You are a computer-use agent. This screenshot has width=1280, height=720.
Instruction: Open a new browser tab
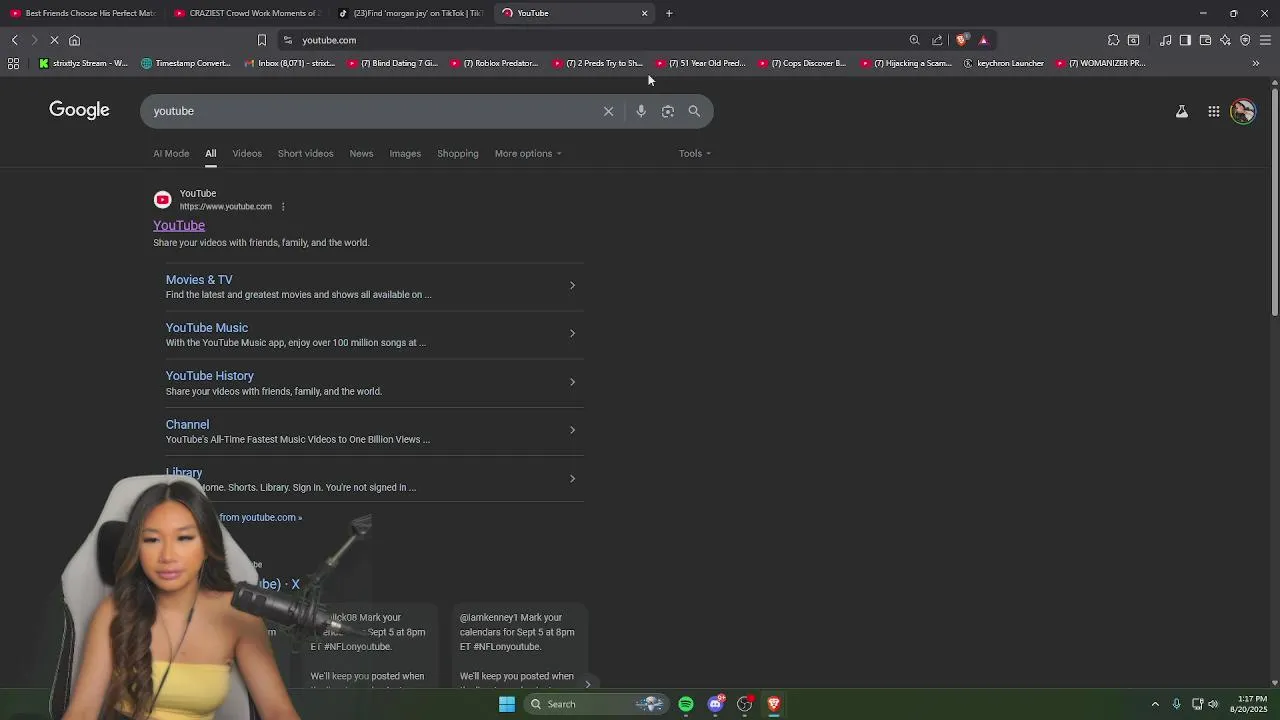coord(669,13)
